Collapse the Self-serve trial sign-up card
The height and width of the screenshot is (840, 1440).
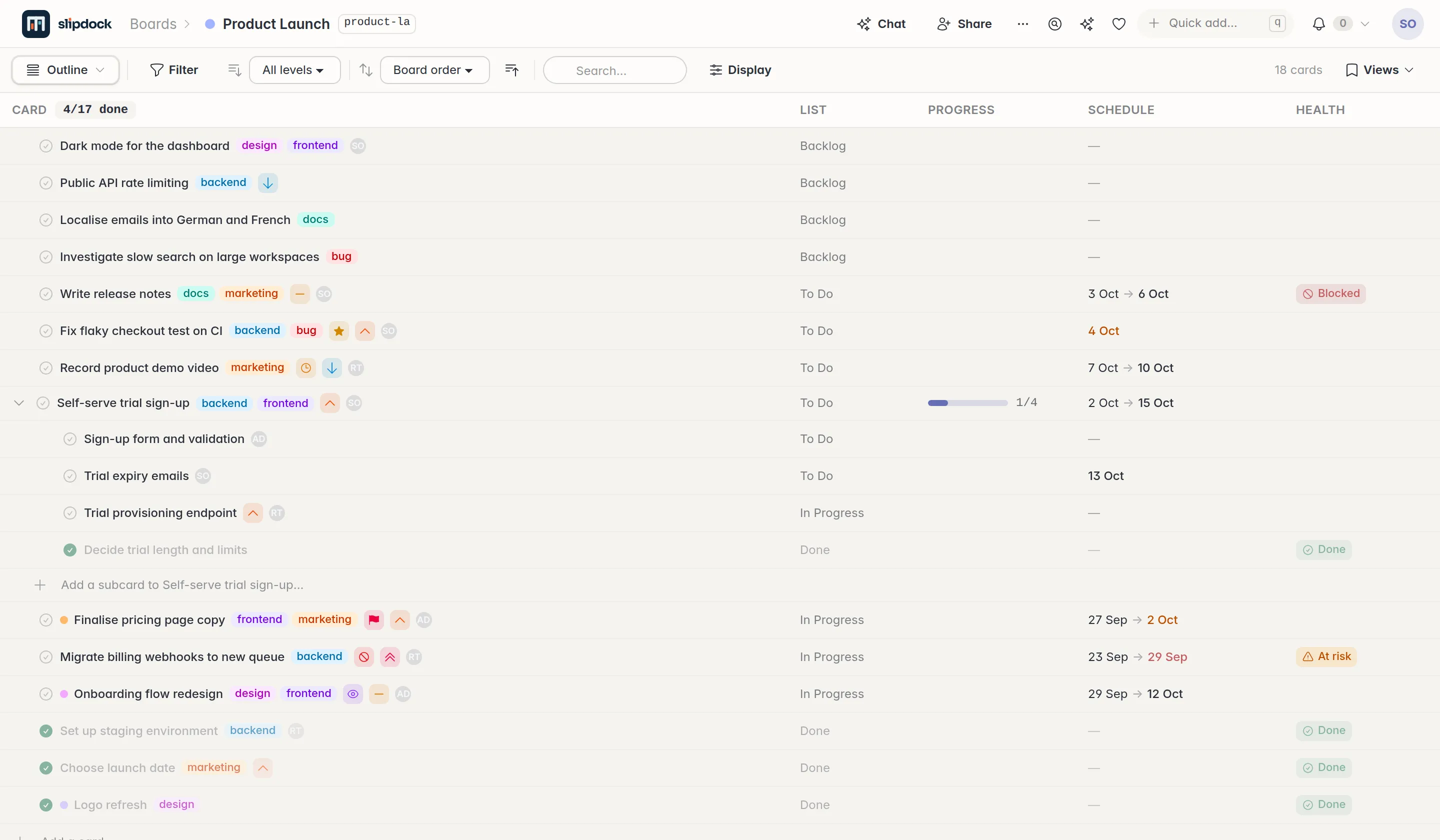tap(19, 403)
